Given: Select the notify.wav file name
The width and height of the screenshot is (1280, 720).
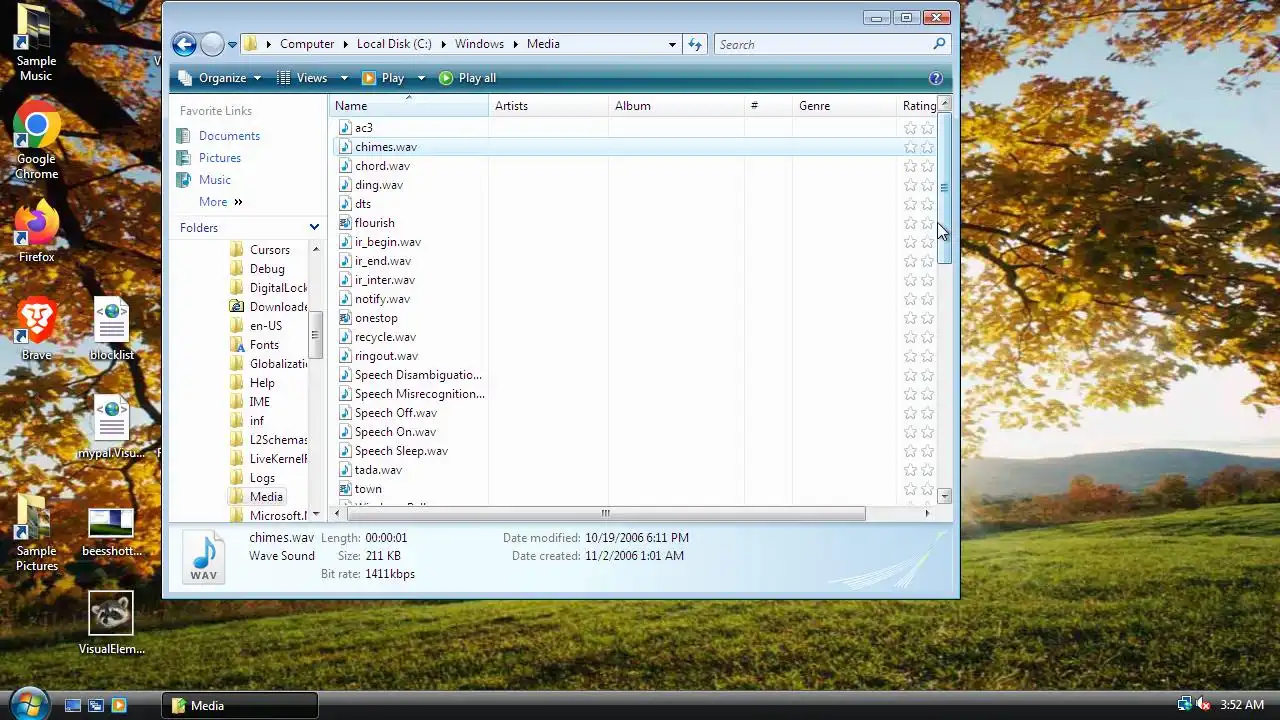Looking at the screenshot, I should [x=382, y=299].
